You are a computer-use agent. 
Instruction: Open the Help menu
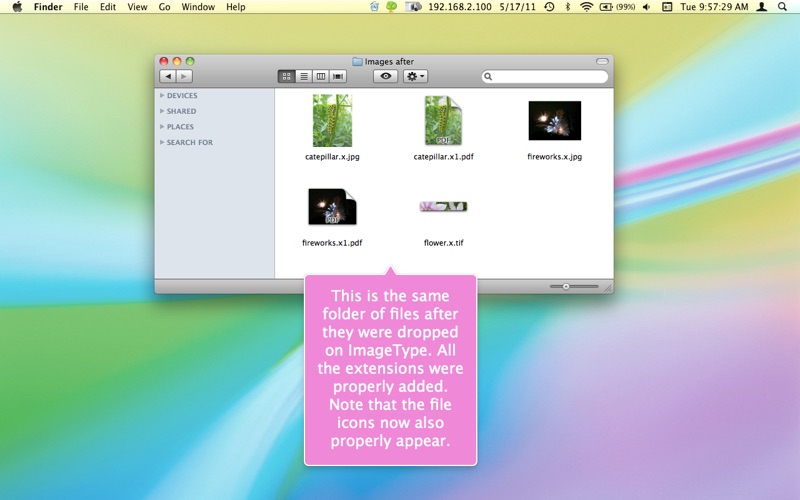point(236,7)
